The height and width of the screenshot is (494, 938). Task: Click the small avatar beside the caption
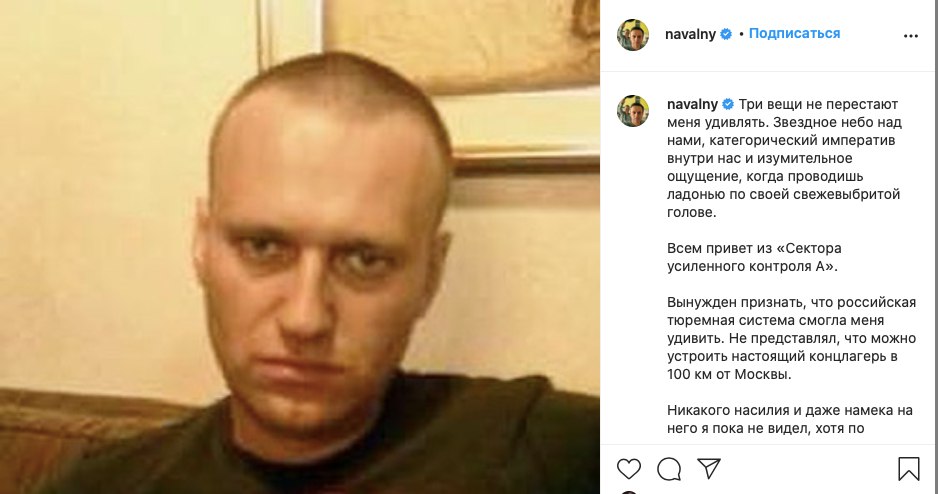633,111
